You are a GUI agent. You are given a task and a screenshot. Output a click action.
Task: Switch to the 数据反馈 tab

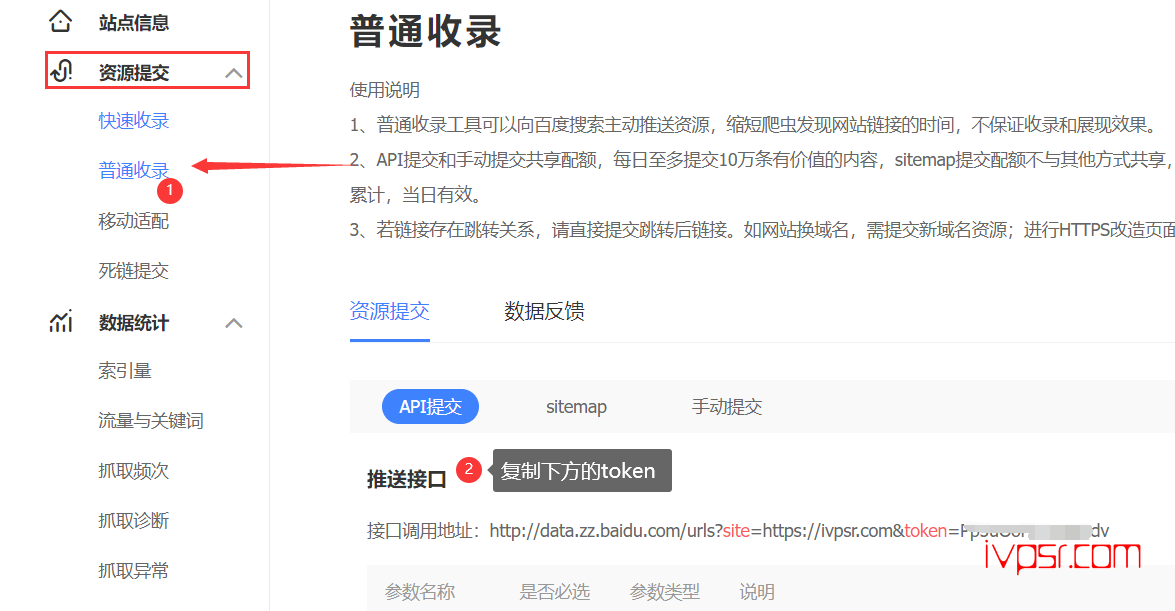(544, 311)
